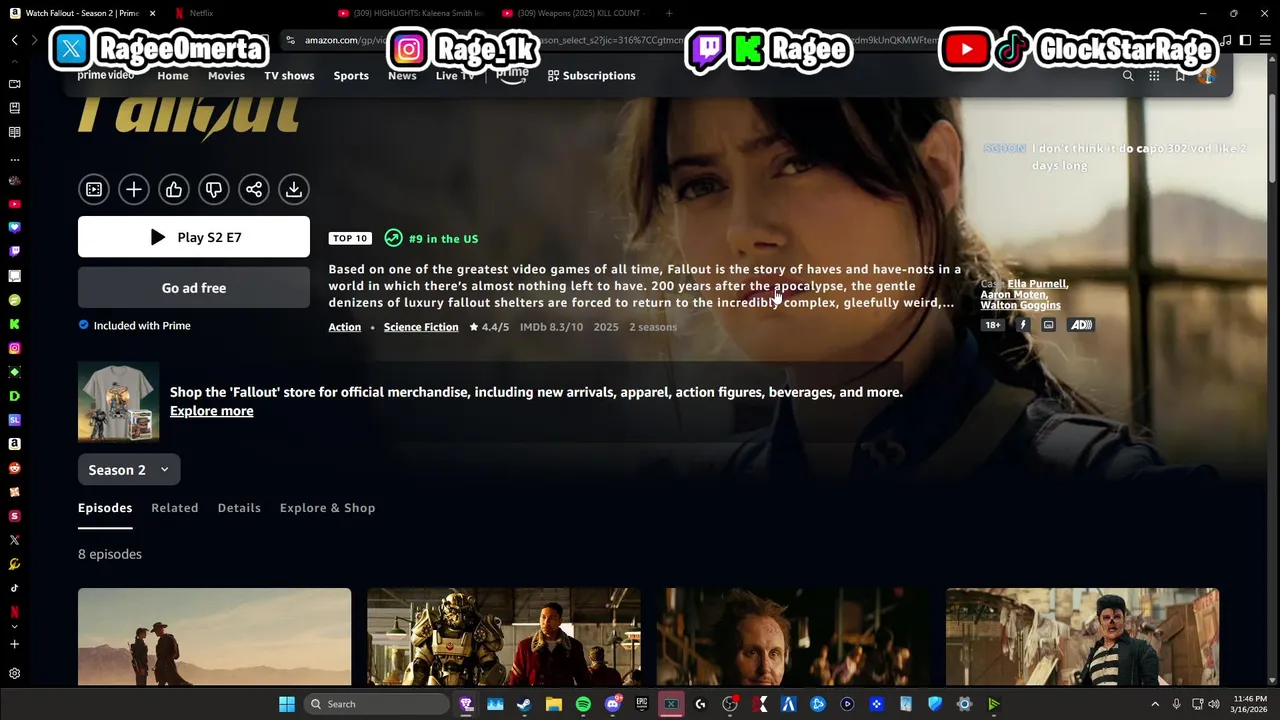Follow the Explore more link
The width and height of the screenshot is (1280, 720).
pyautogui.click(x=211, y=411)
